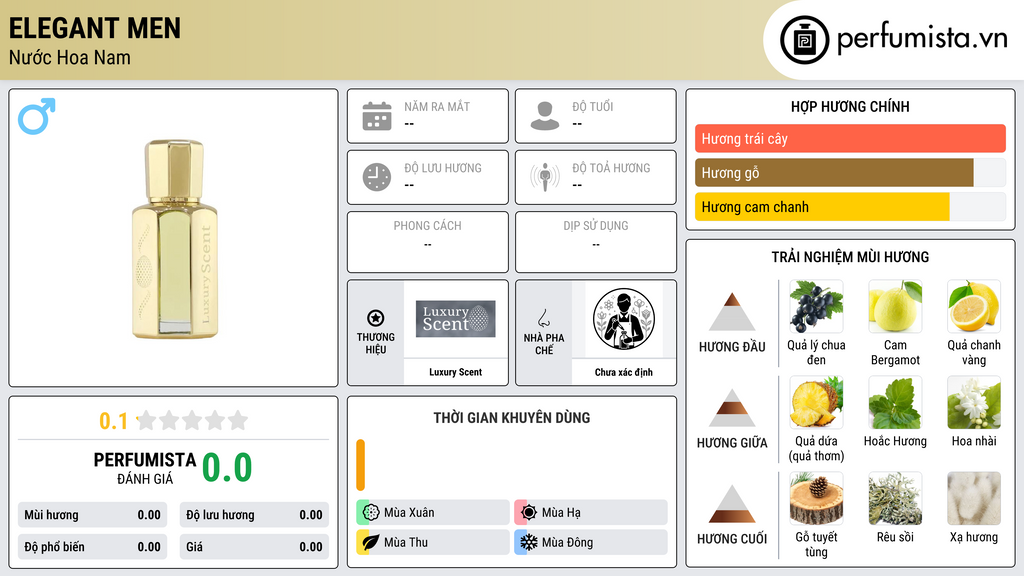Click the perfumista.vn bottle logo
This screenshot has width=1024, height=576.
pos(805,40)
